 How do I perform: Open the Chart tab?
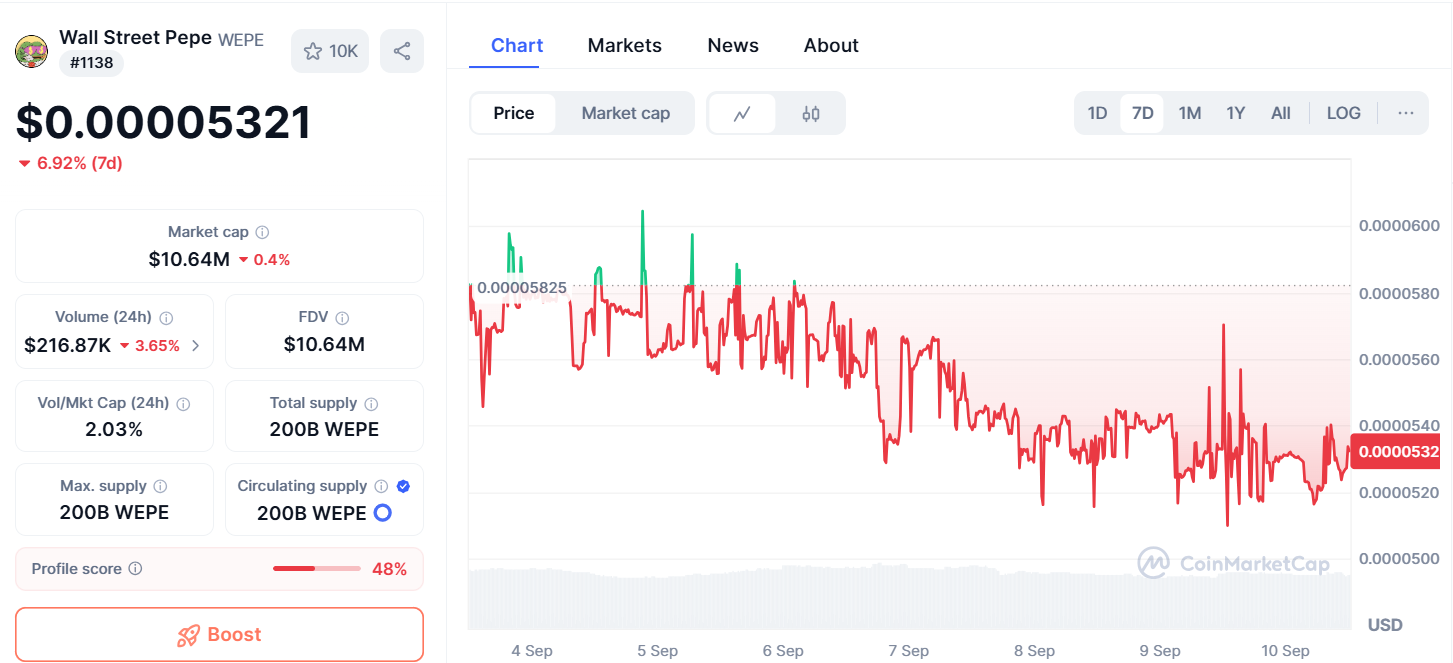pos(517,46)
